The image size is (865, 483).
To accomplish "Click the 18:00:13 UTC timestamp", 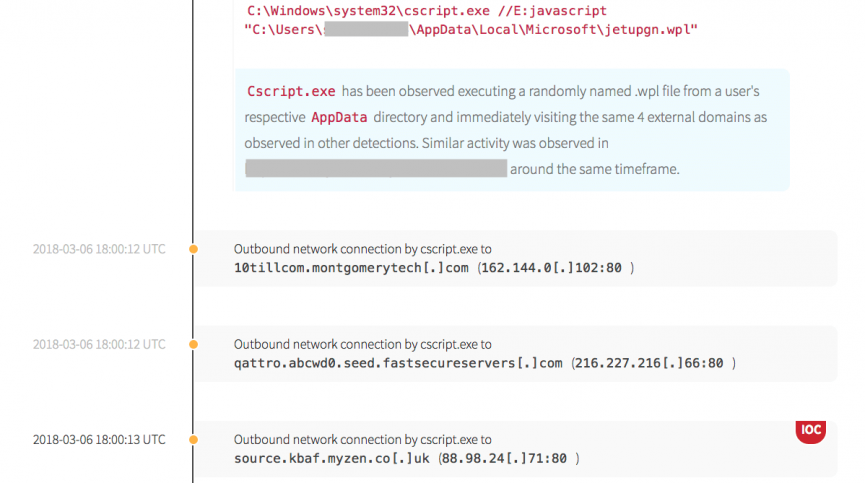I will pos(99,439).
